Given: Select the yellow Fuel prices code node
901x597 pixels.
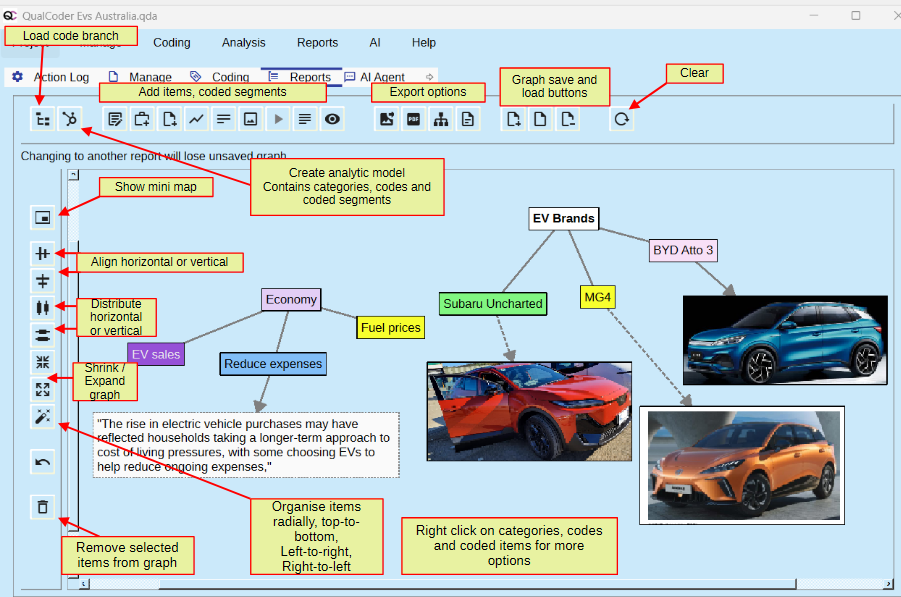Looking at the screenshot, I should [x=391, y=328].
